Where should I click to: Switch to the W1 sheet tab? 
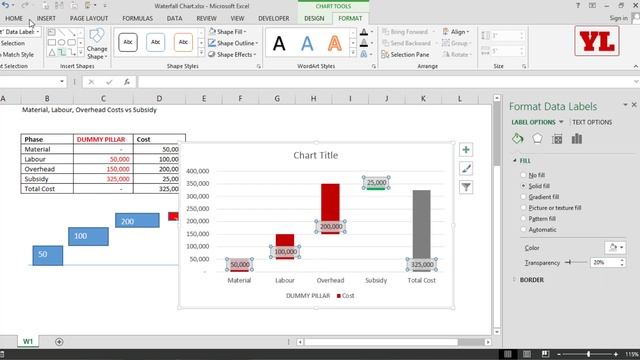click(x=28, y=341)
